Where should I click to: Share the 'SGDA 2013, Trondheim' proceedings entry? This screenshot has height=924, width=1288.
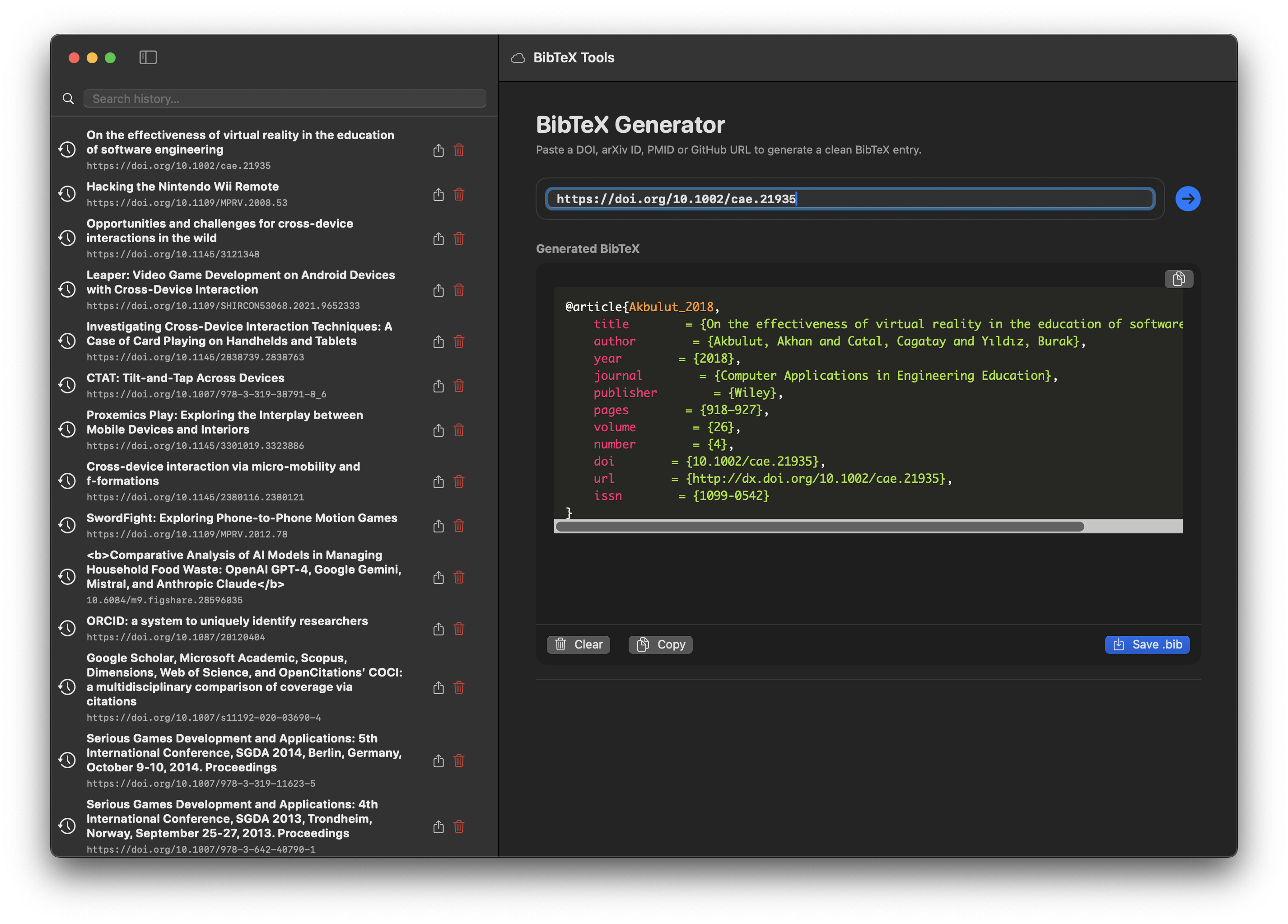(x=439, y=826)
